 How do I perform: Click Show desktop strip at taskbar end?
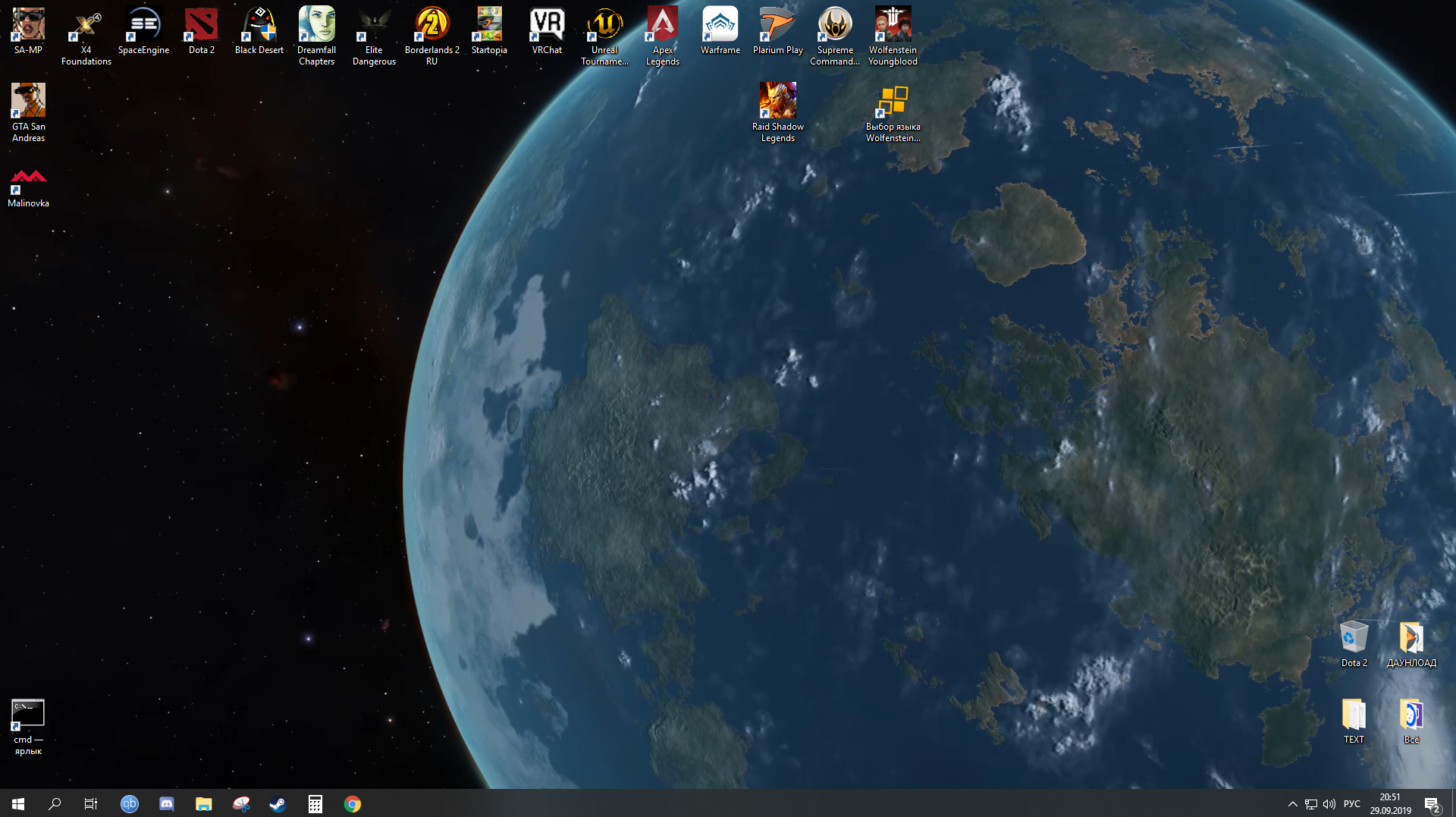(1453, 803)
